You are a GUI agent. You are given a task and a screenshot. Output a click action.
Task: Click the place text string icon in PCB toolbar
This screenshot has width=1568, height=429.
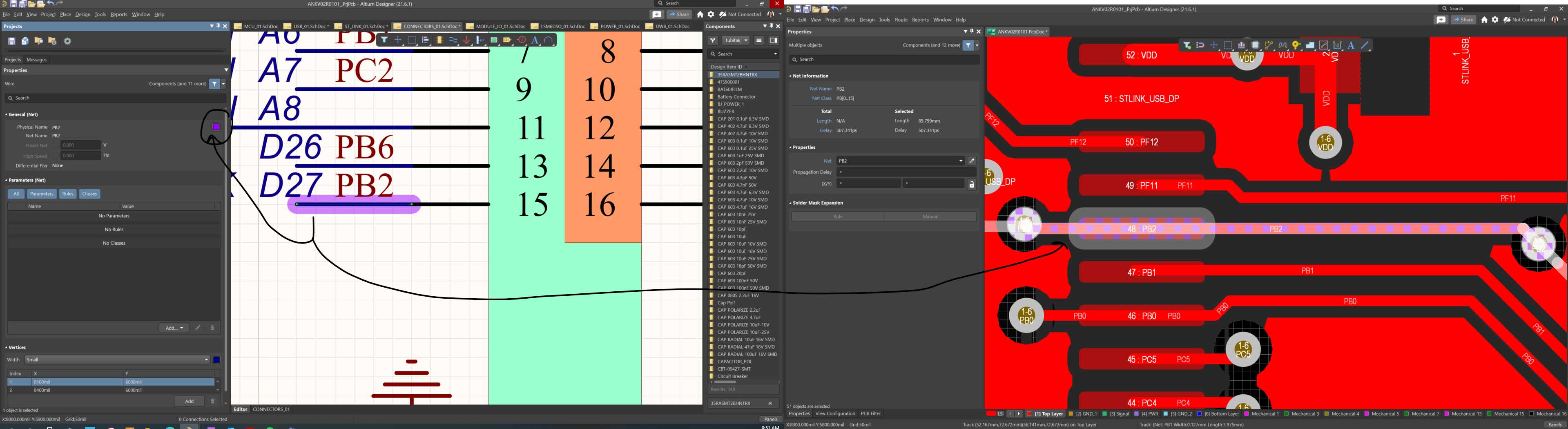(1351, 46)
